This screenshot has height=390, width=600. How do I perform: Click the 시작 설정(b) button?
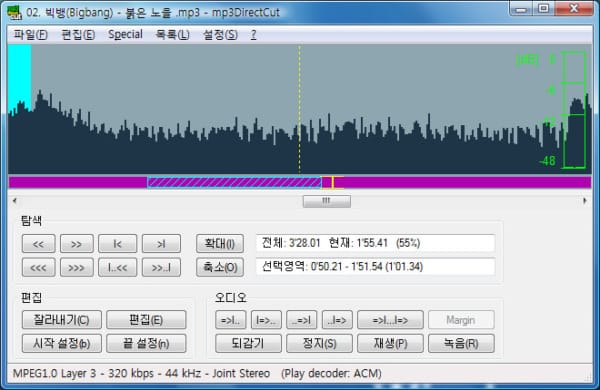tap(62, 343)
